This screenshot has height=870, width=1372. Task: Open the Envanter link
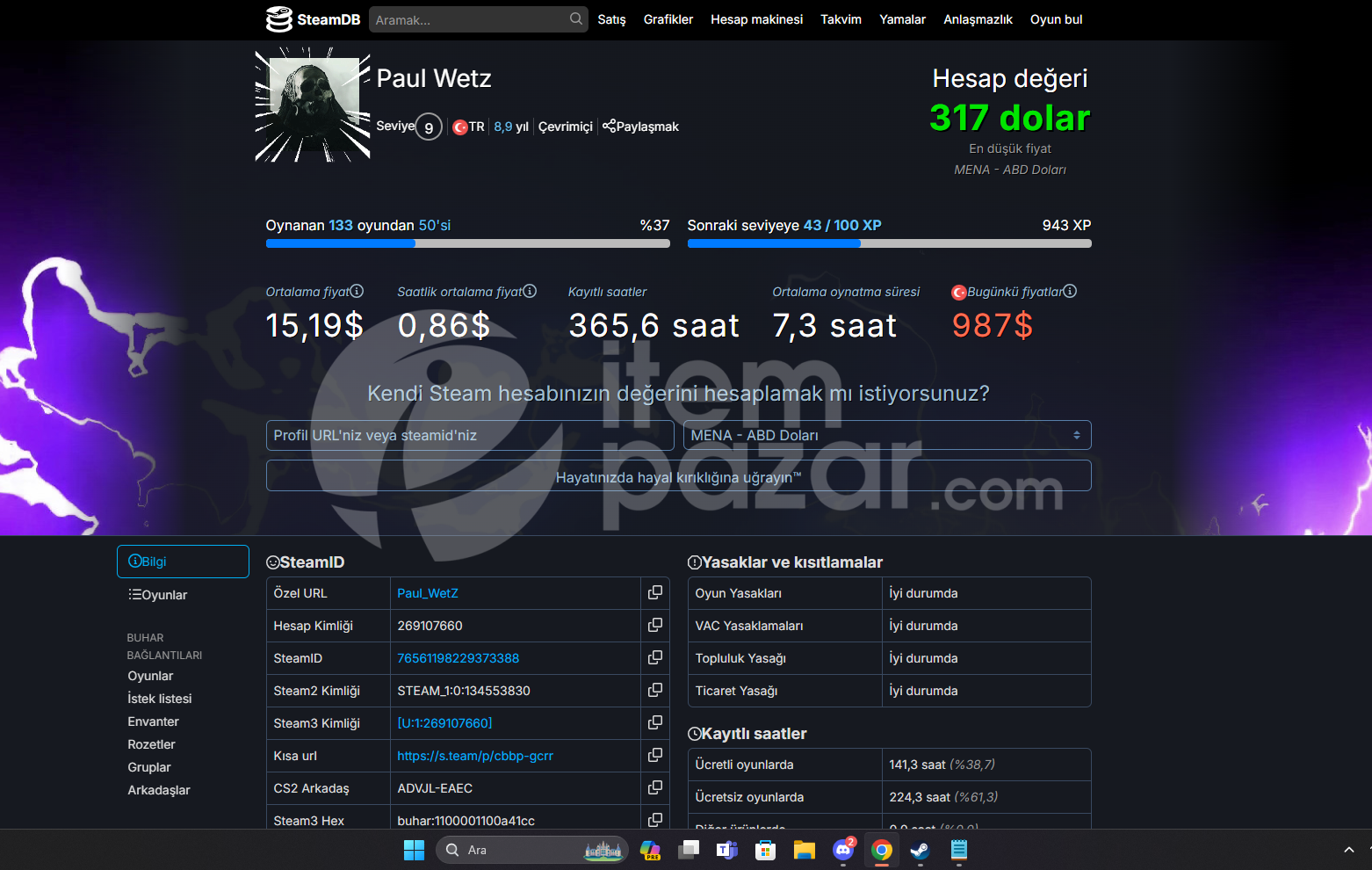153,721
